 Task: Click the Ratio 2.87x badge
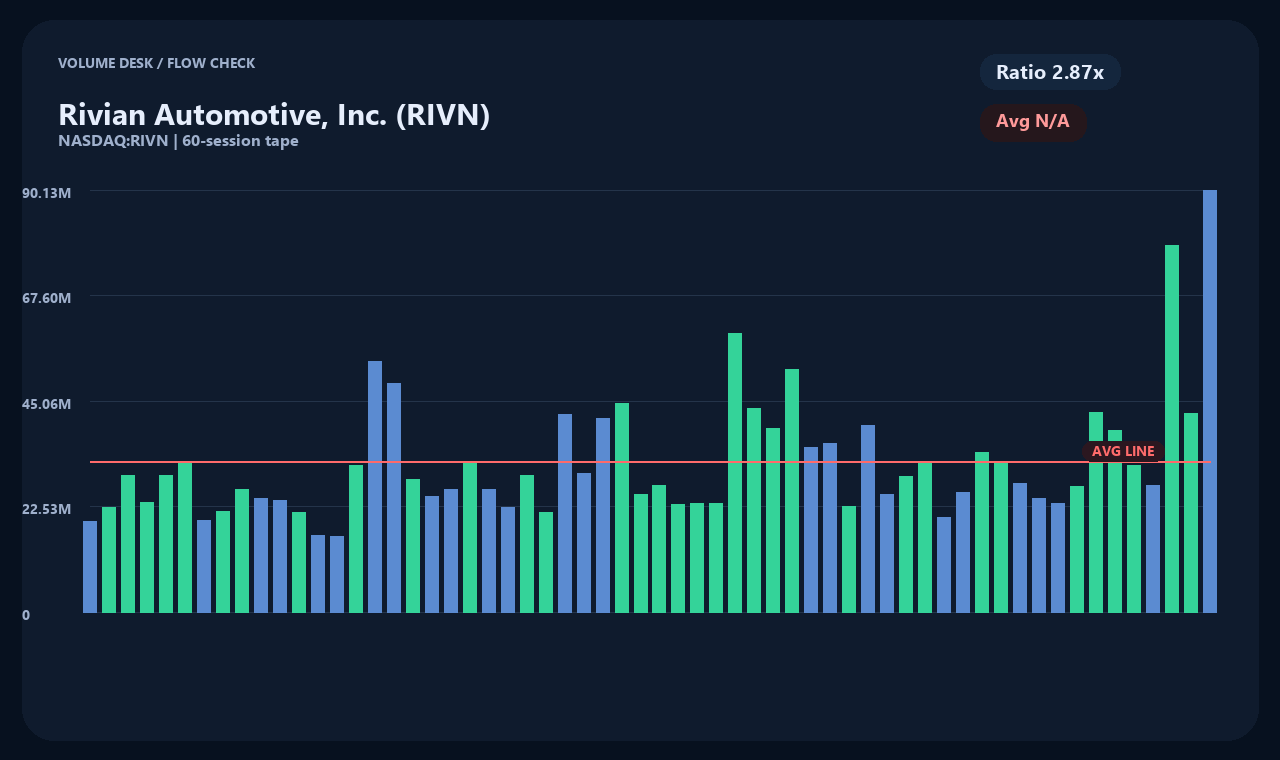click(x=1050, y=72)
